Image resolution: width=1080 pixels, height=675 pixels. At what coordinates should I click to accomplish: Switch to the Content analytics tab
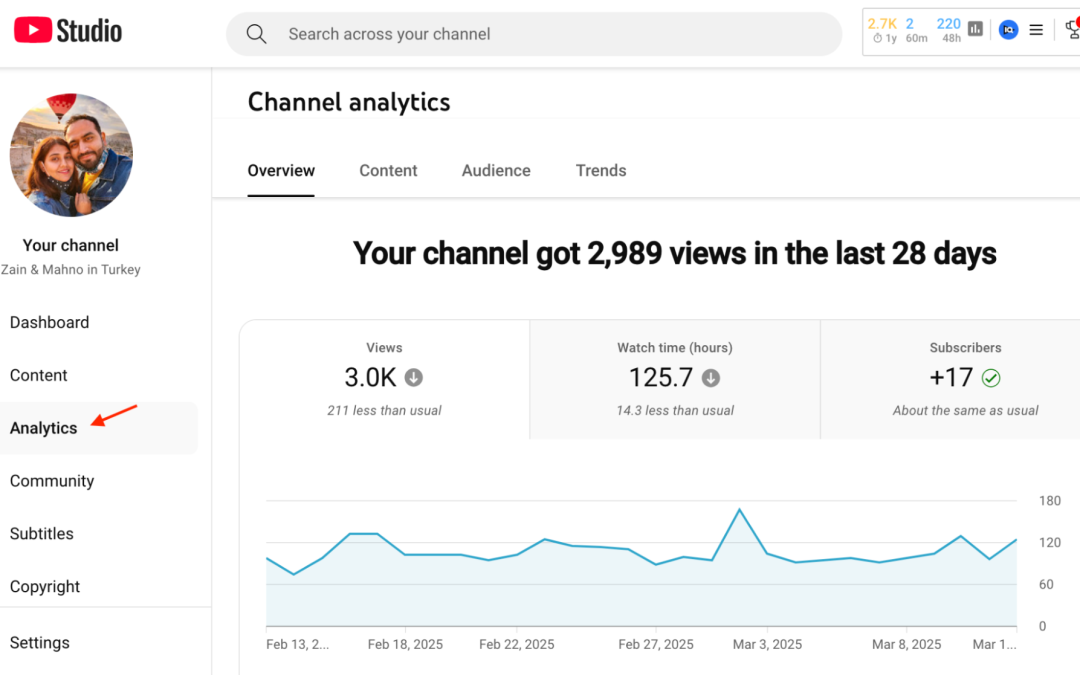coord(388,171)
